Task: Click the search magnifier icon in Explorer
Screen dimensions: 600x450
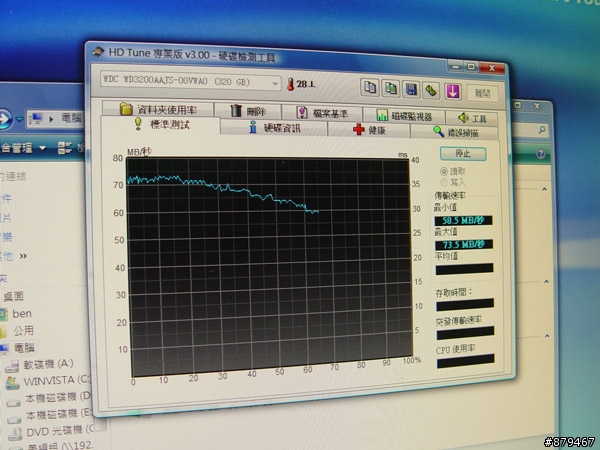Action: (x=541, y=130)
